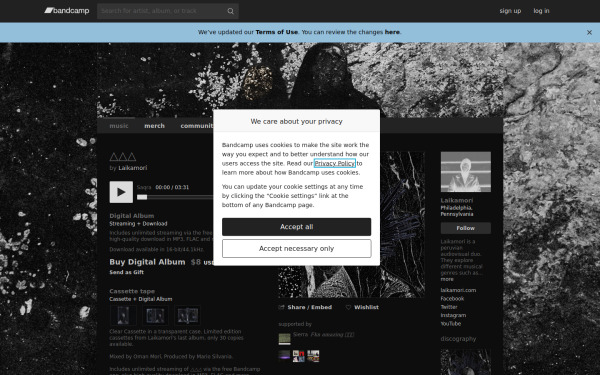Open the log in link

[541, 11]
